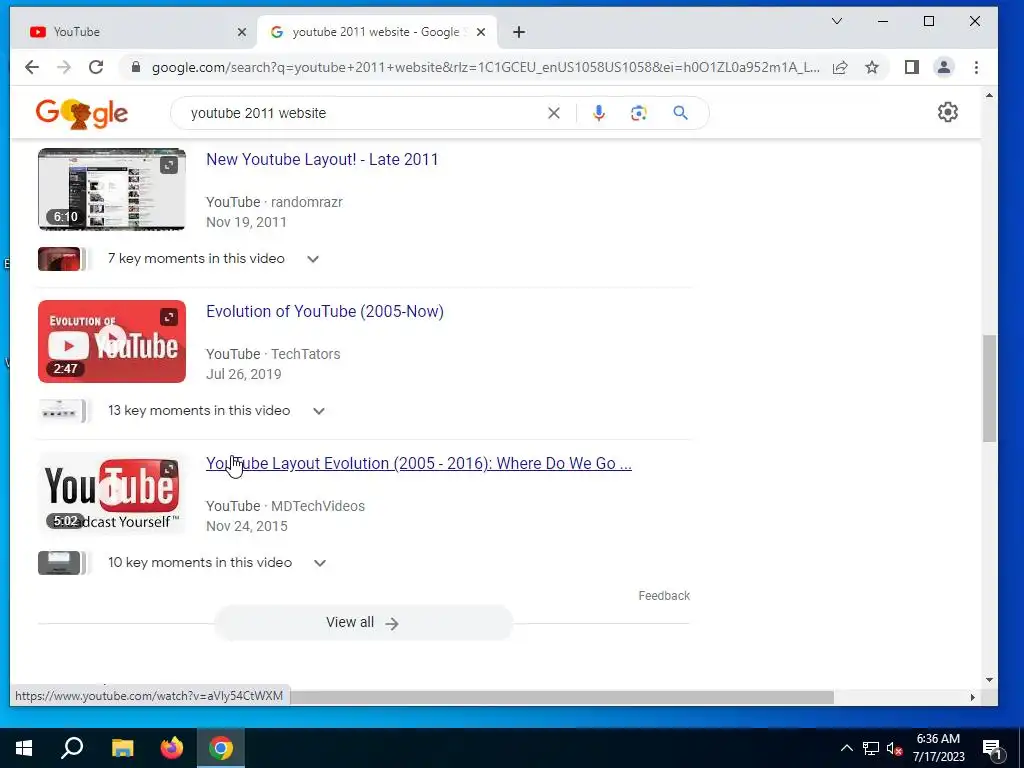The image size is (1024, 768).
Task: Expand 10 key moments in this video
Action: 319,563
